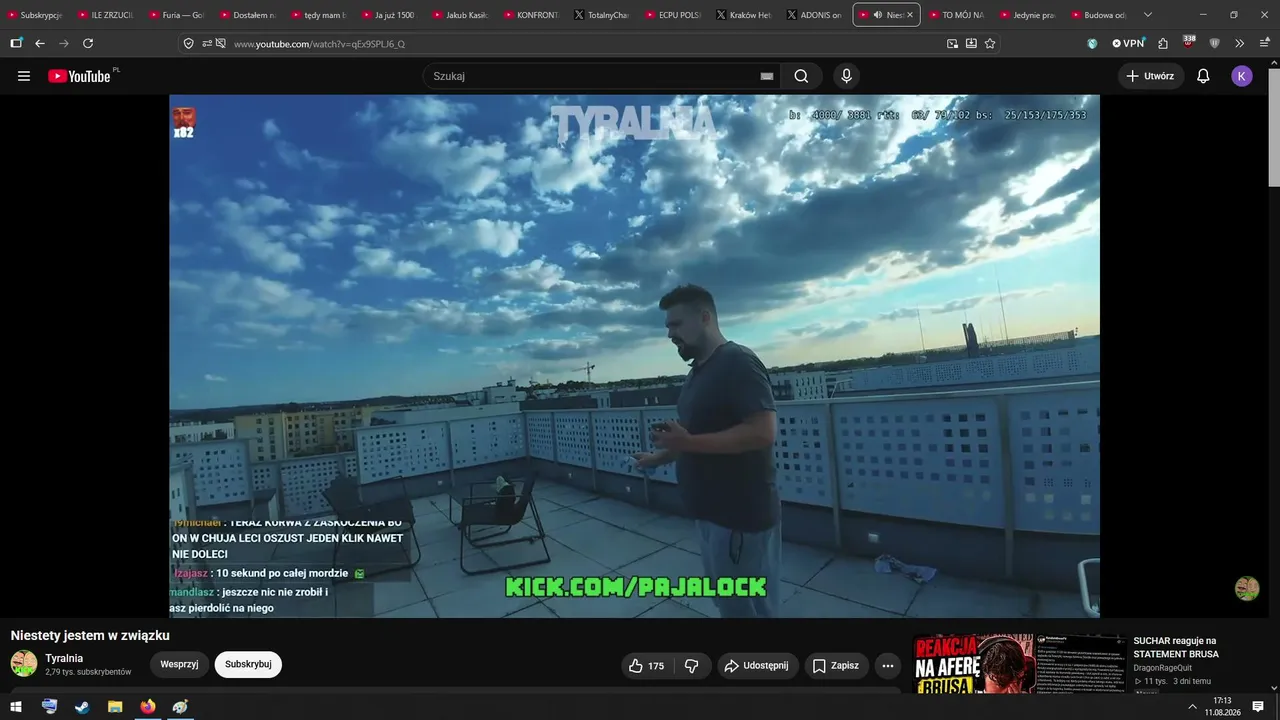Open more actions for the video

tap(887, 666)
